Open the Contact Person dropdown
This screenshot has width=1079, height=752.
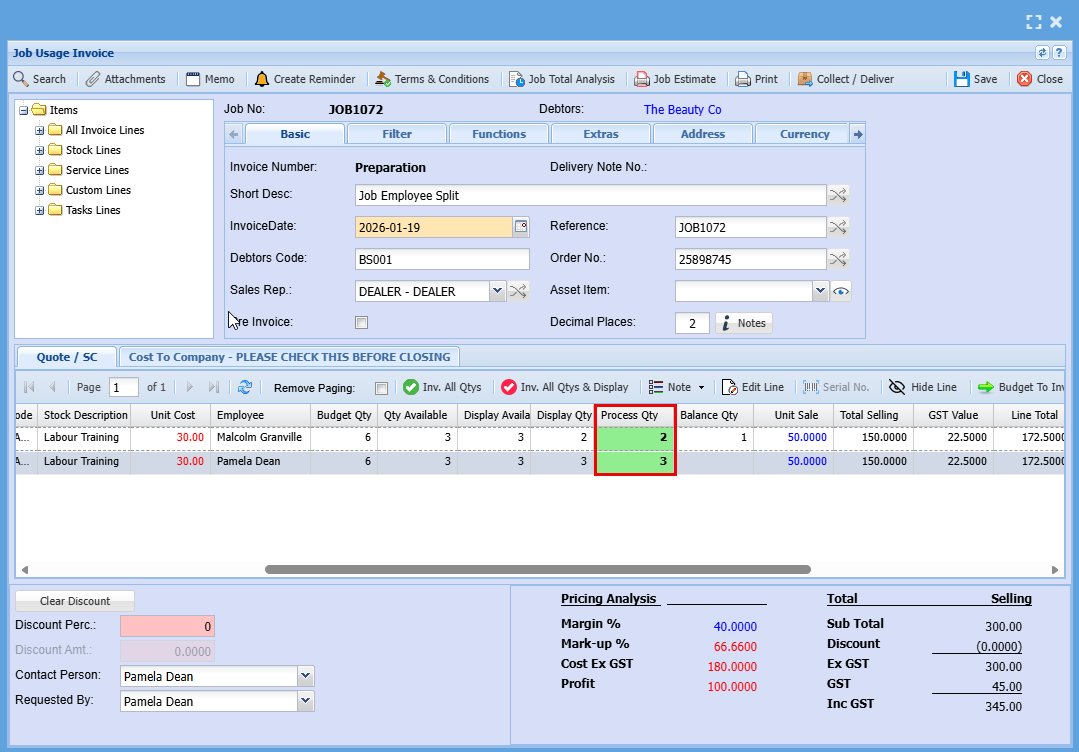[306, 676]
